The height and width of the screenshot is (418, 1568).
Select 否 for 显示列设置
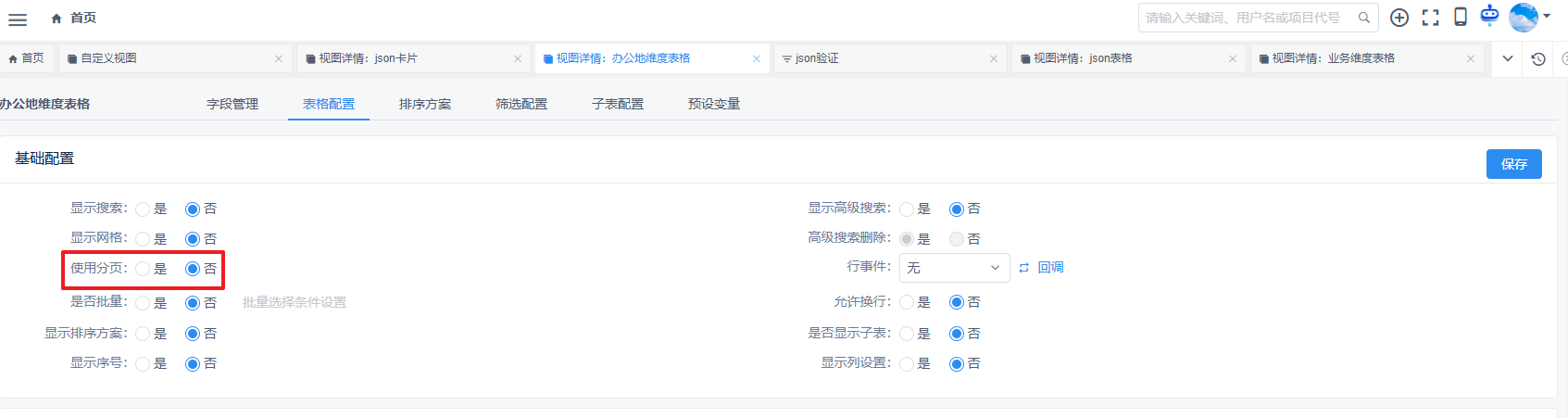click(x=957, y=364)
